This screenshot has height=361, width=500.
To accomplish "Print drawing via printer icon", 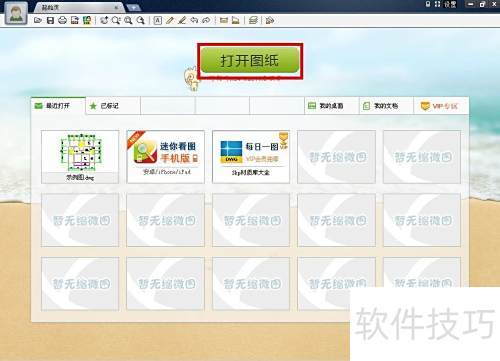I will coord(62,21).
